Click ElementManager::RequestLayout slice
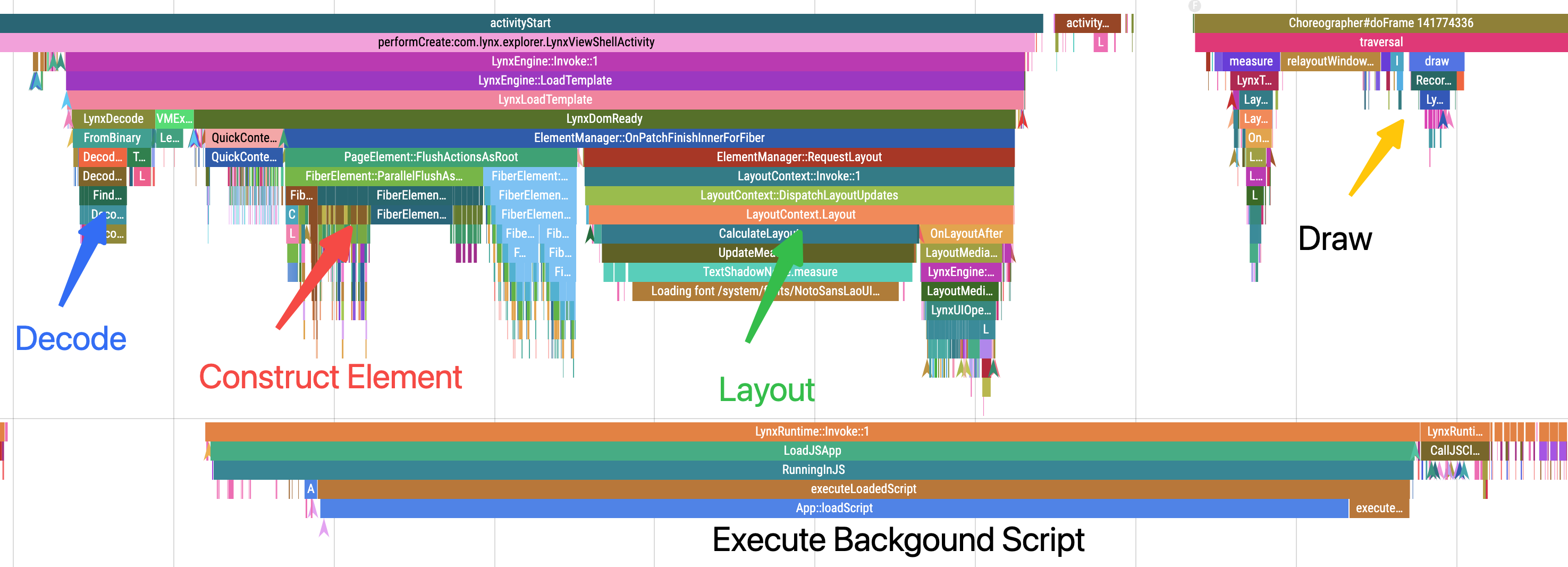This screenshot has height=567, width=1568. click(x=799, y=157)
